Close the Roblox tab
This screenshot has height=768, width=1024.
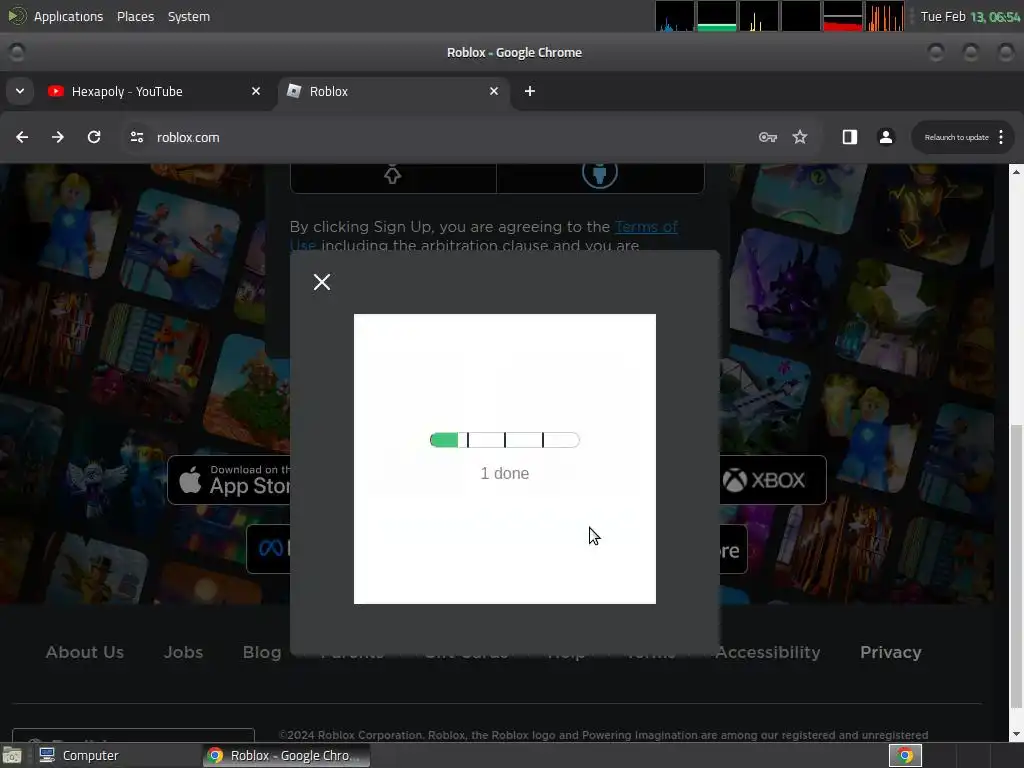coord(494,91)
